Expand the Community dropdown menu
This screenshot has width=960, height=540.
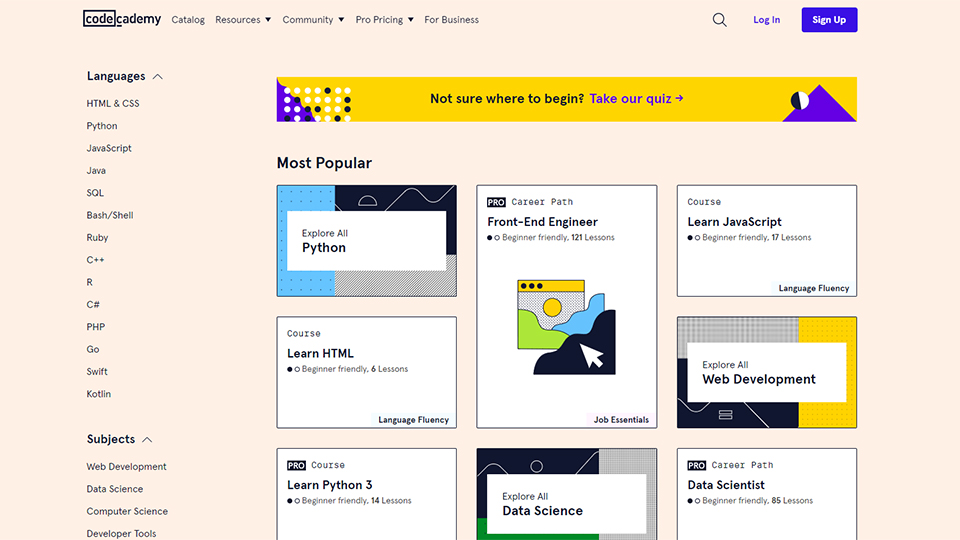[x=313, y=20]
